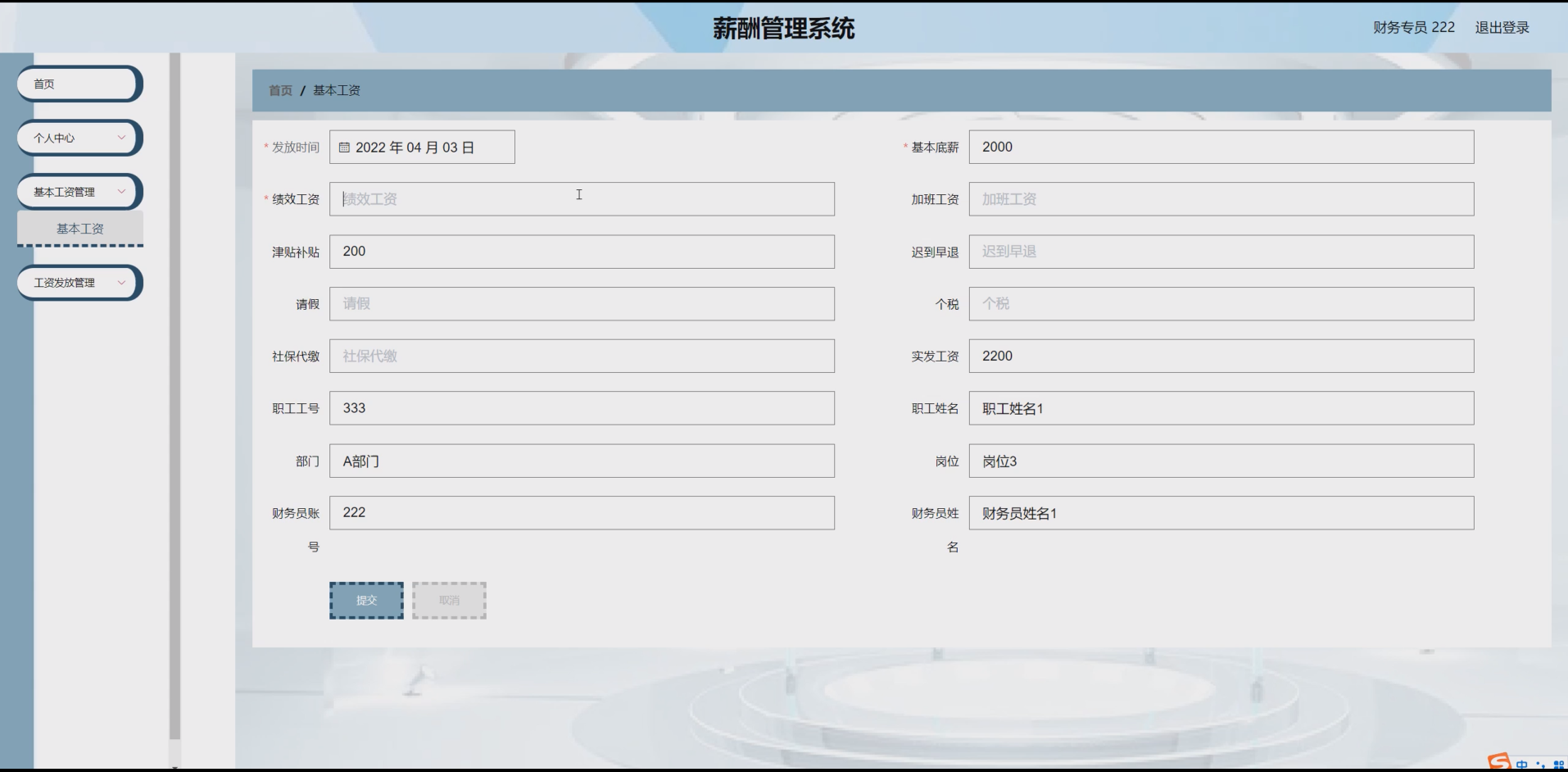
Task: Click the 薪酬管理系统 title
Action: coord(783,29)
